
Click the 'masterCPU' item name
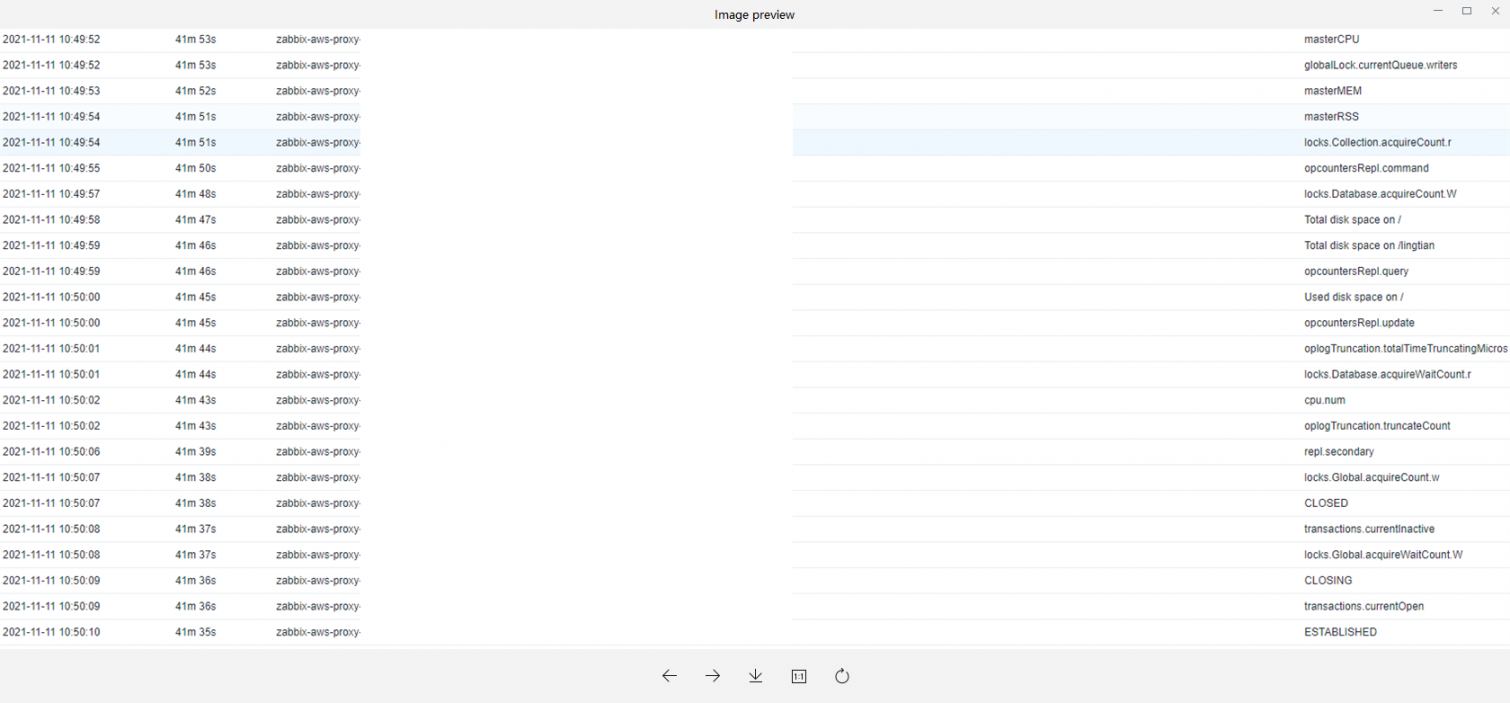(1331, 39)
